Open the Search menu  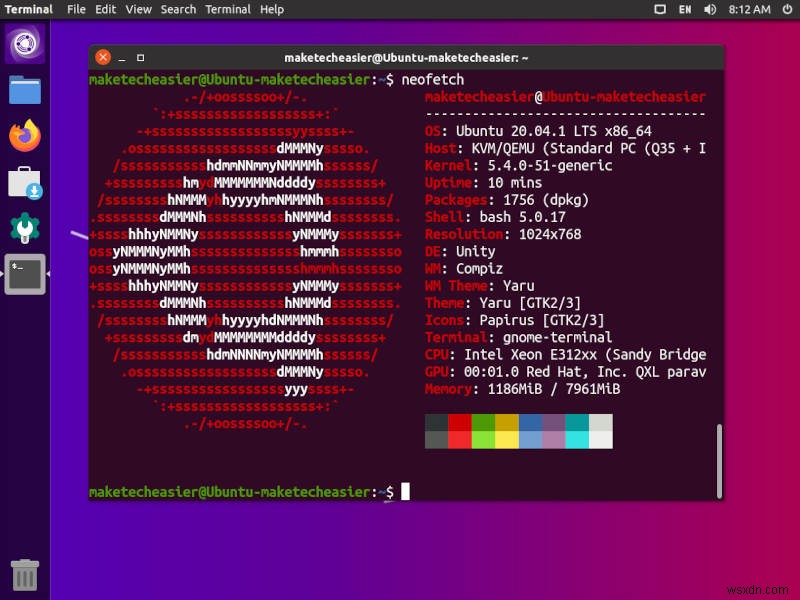178,9
